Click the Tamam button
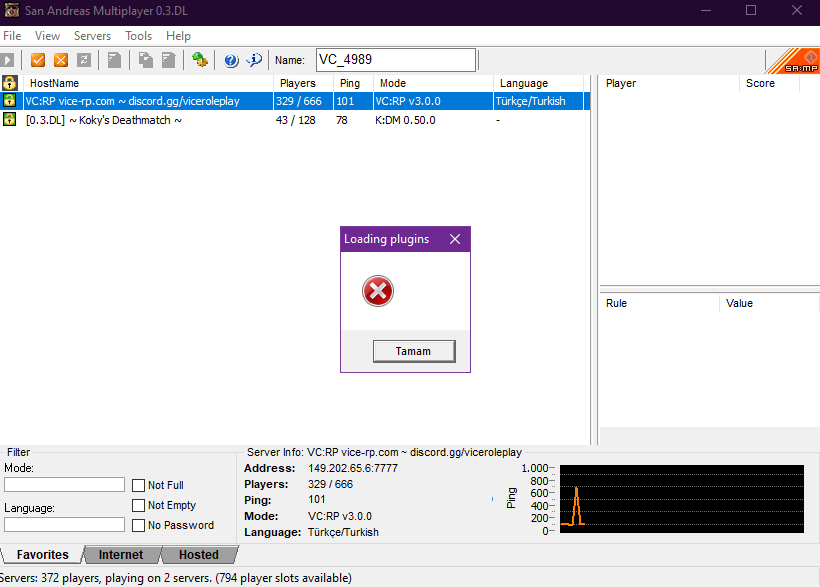820x587 pixels. click(x=414, y=351)
